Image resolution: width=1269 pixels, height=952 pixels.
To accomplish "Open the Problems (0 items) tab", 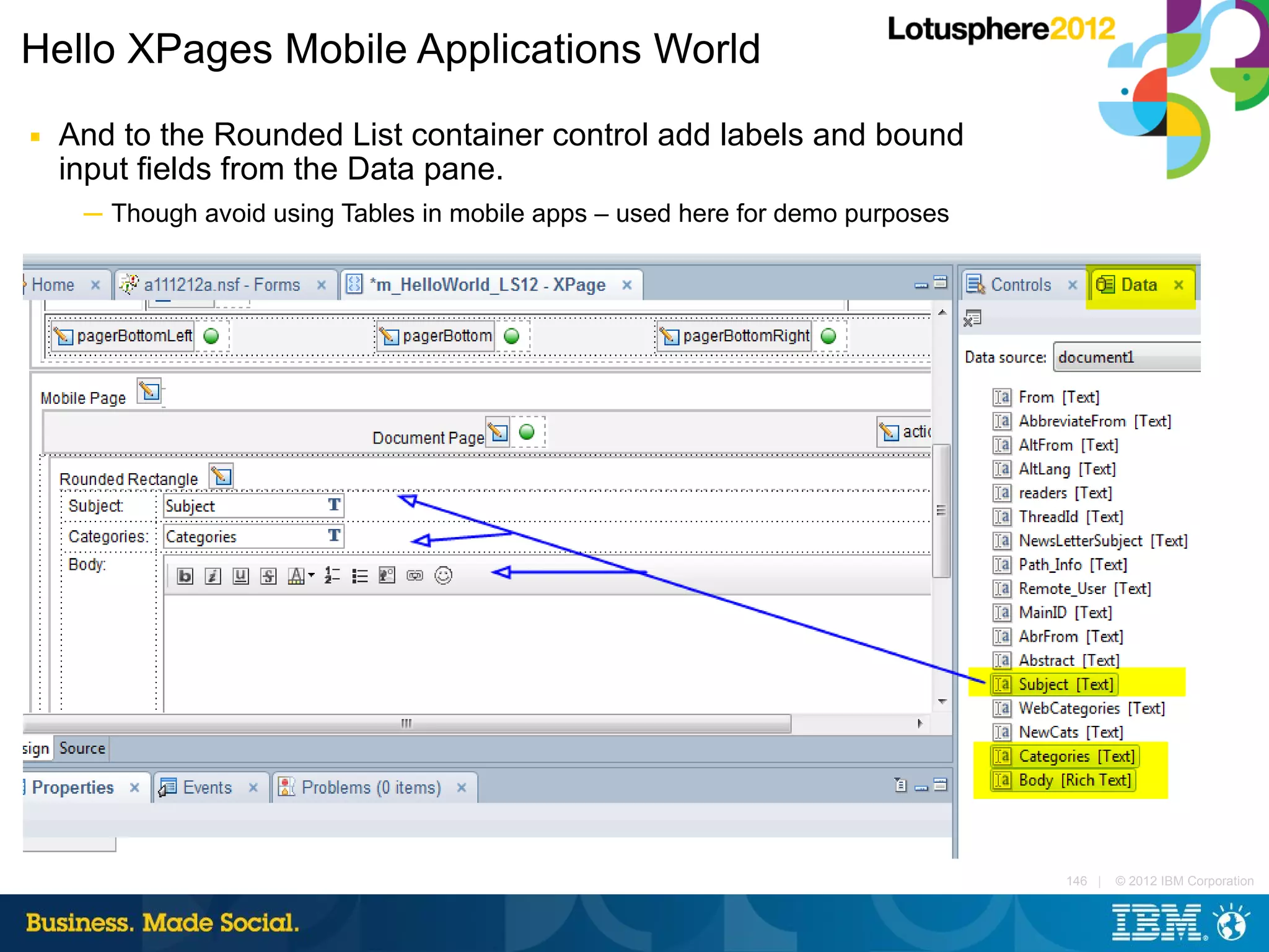I will (371, 787).
